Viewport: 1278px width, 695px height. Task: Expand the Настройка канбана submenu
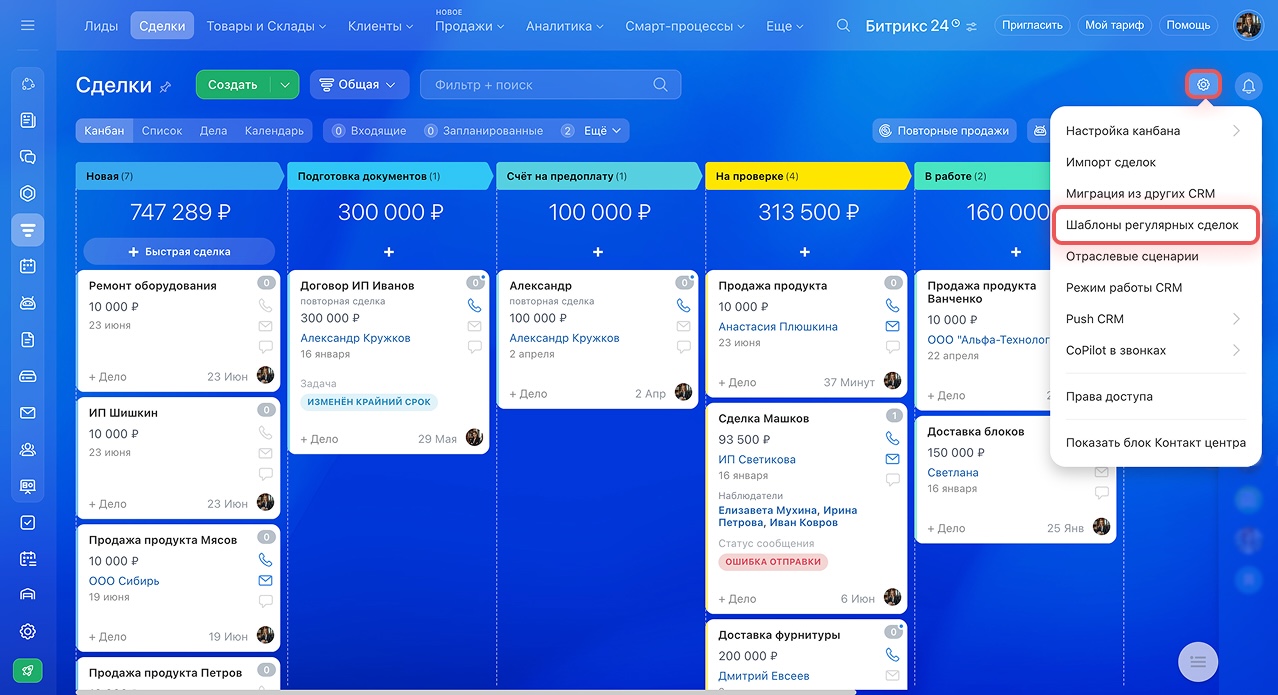pos(1155,131)
